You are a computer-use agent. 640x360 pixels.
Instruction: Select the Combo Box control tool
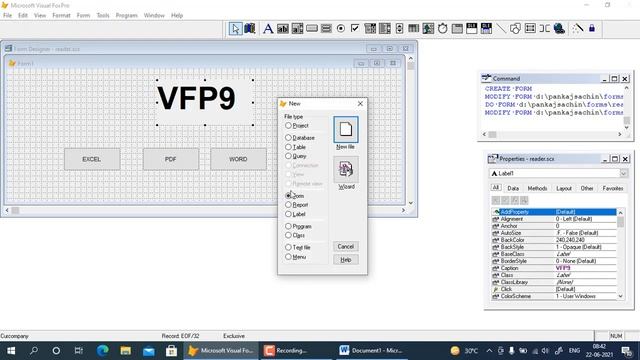click(370, 29)
